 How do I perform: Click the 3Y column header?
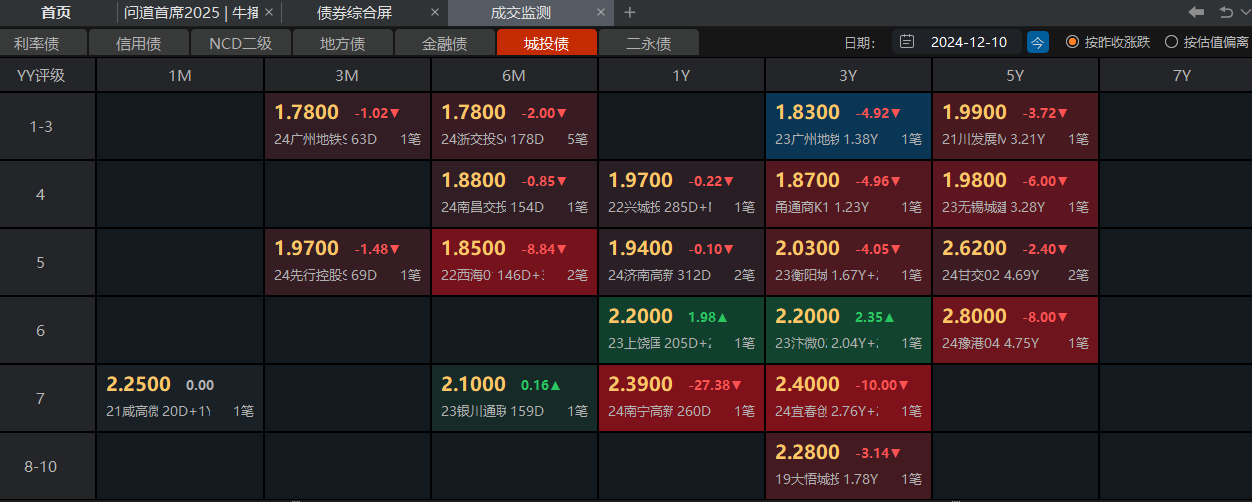click(848, 76)
